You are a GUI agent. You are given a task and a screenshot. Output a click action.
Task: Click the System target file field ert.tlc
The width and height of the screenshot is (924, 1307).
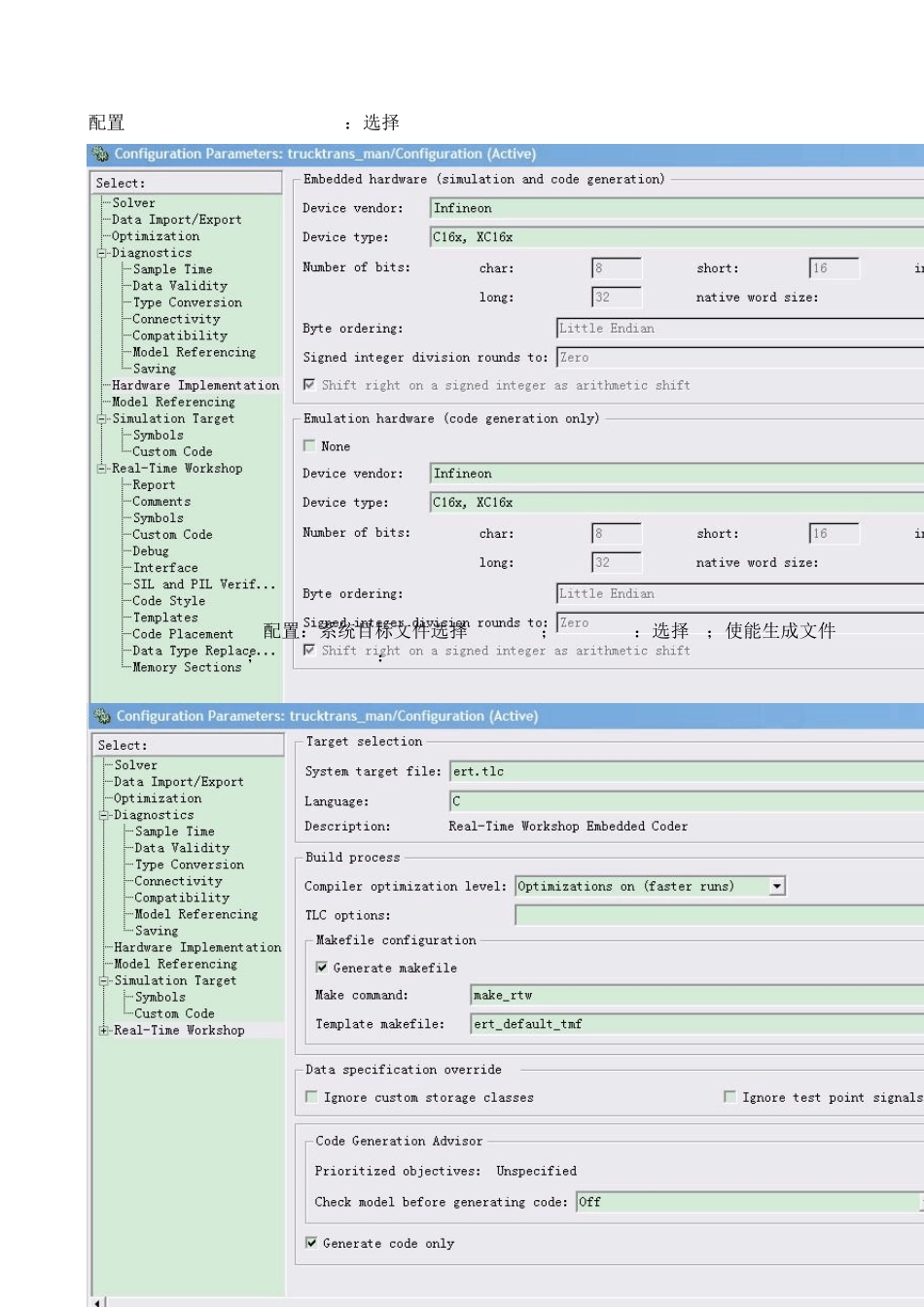(x=681, y=771)
